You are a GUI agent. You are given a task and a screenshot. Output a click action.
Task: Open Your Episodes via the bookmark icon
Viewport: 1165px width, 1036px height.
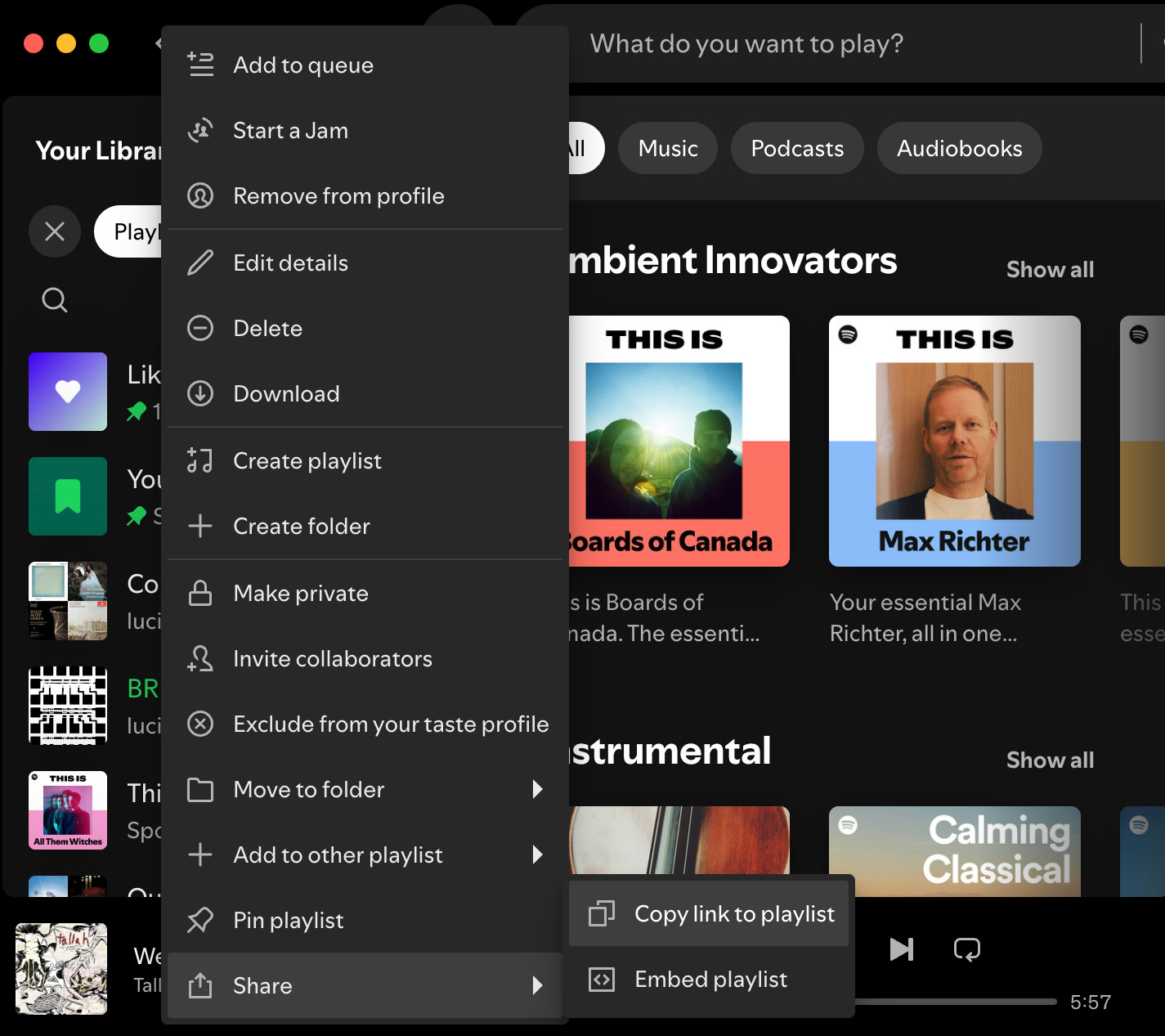(67, 496)
